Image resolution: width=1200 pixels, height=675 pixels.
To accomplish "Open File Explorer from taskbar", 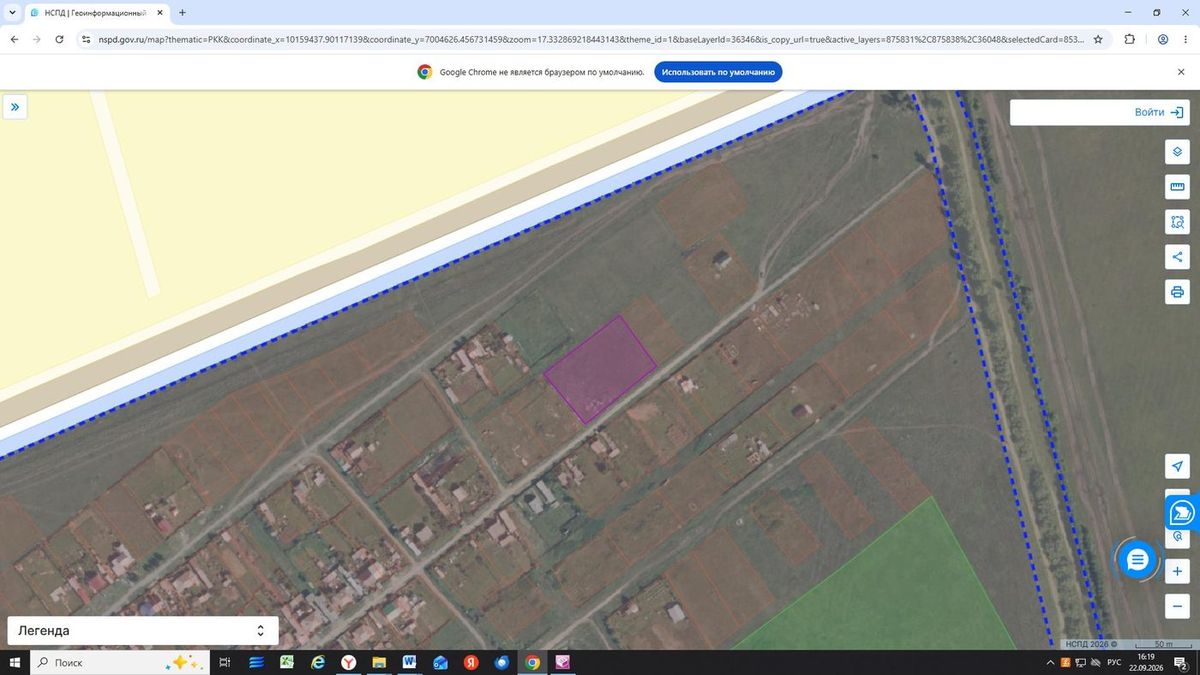I will click(379, 662).
